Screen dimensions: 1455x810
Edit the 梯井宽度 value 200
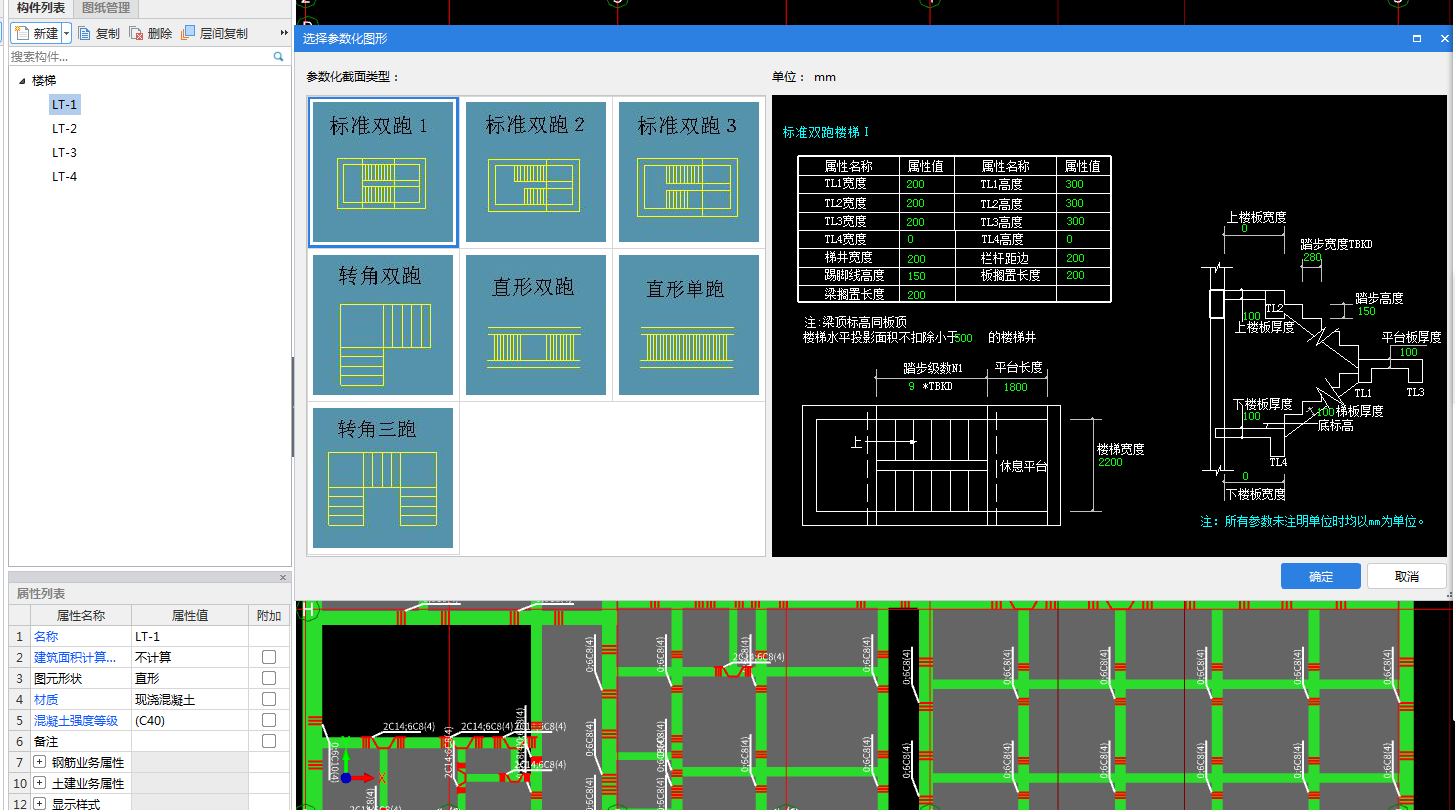coord(915,258)
